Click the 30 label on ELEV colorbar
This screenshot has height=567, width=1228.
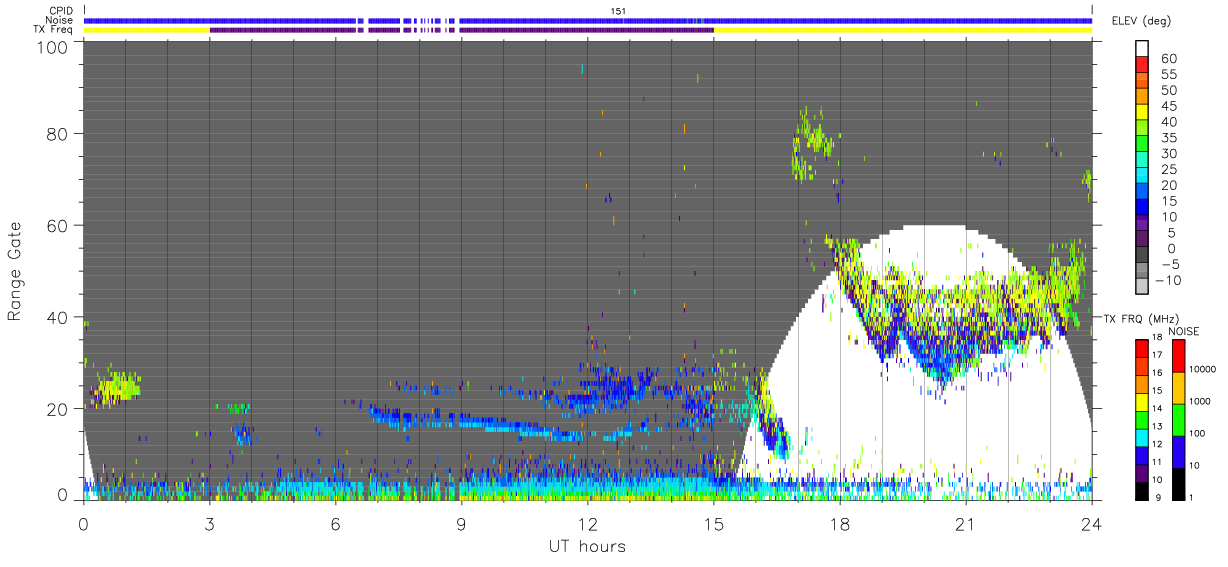[x=1169, y=154]
